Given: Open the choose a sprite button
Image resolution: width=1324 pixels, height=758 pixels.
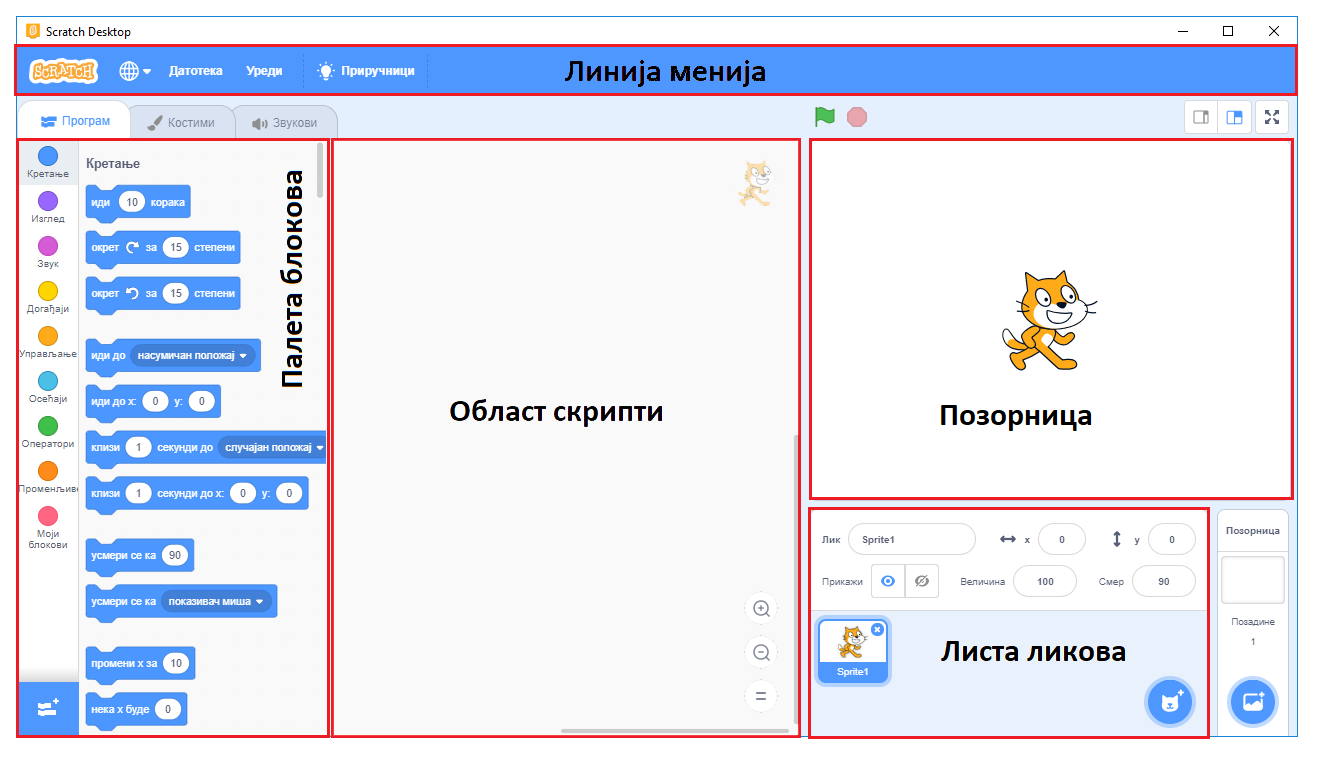Looking at the screenshot, I should 1170,702.
